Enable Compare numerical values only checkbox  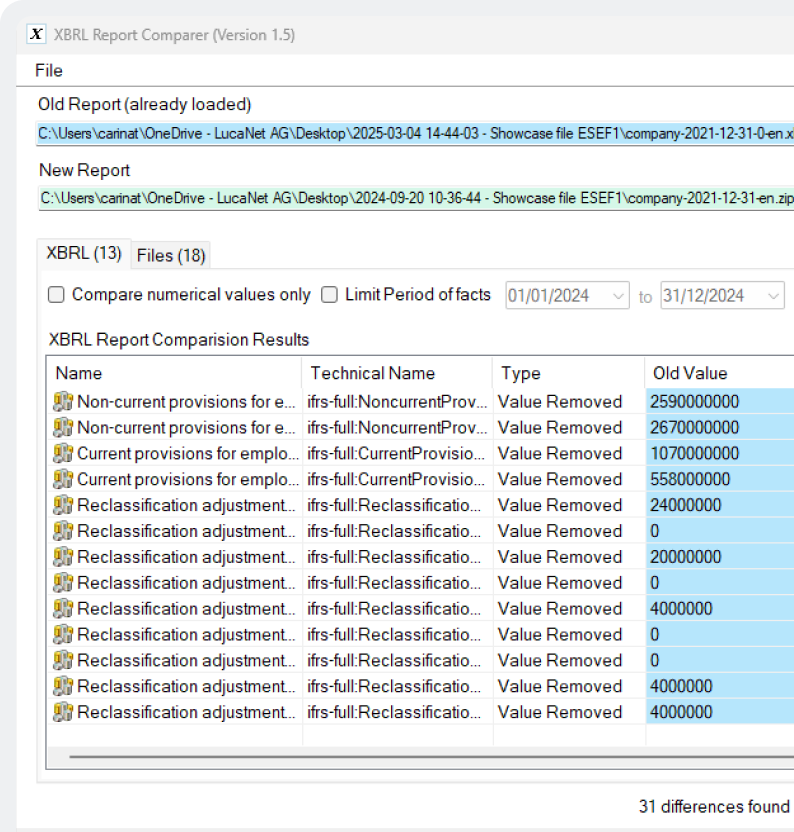[57, 295]
